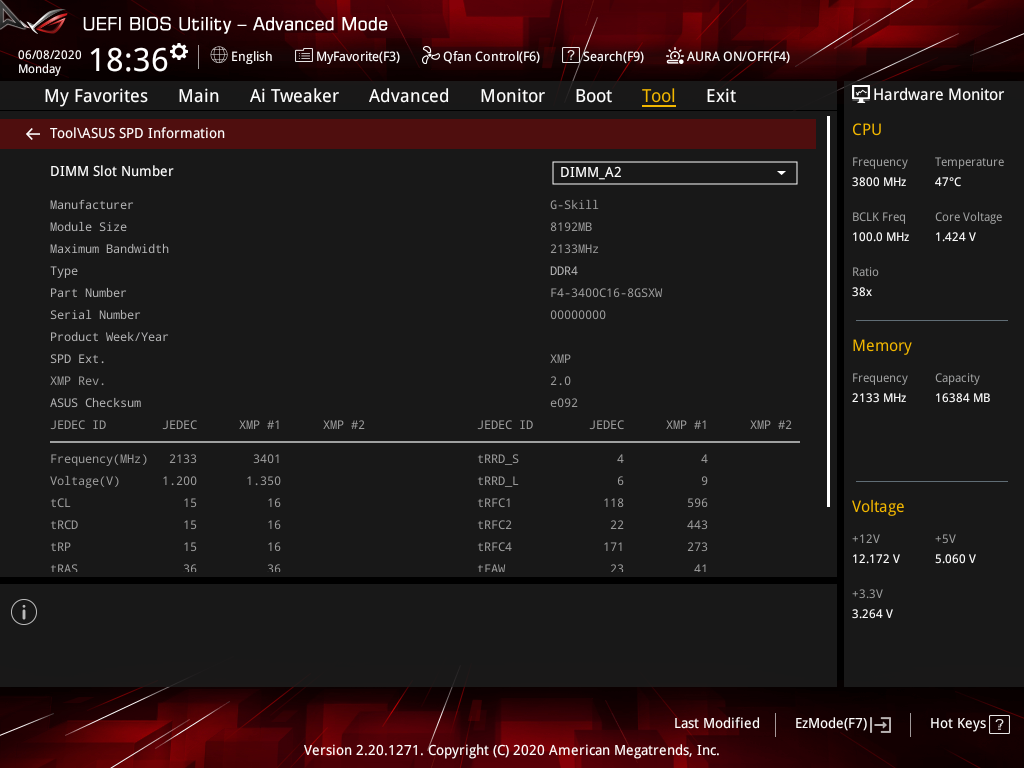Viewport: 1024px width, 768px height.
Task: Click the tRP row label
Action: [60, 547]
